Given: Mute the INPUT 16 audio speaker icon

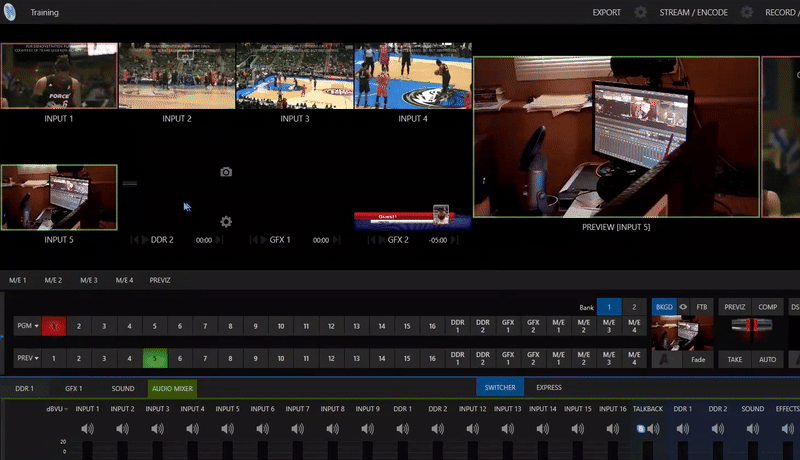Looking at the screenshot, I should click(x=613, y=429).
